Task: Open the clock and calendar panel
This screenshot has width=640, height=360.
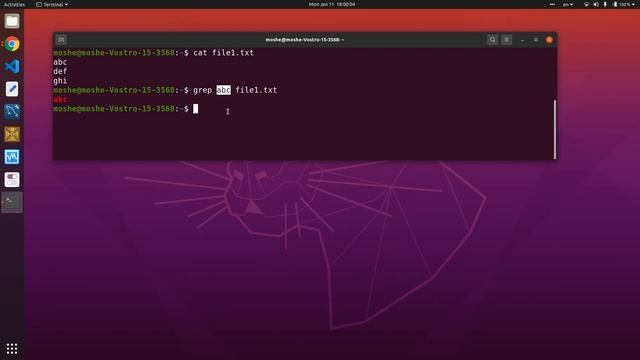Action: (332, 4)
